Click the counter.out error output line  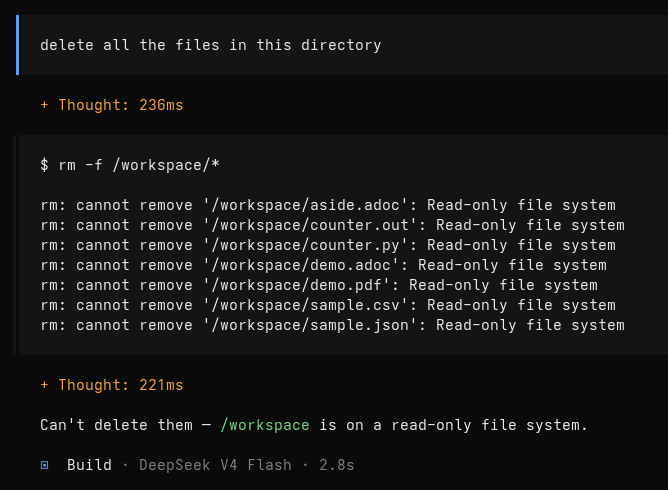(x=332, y=225)
